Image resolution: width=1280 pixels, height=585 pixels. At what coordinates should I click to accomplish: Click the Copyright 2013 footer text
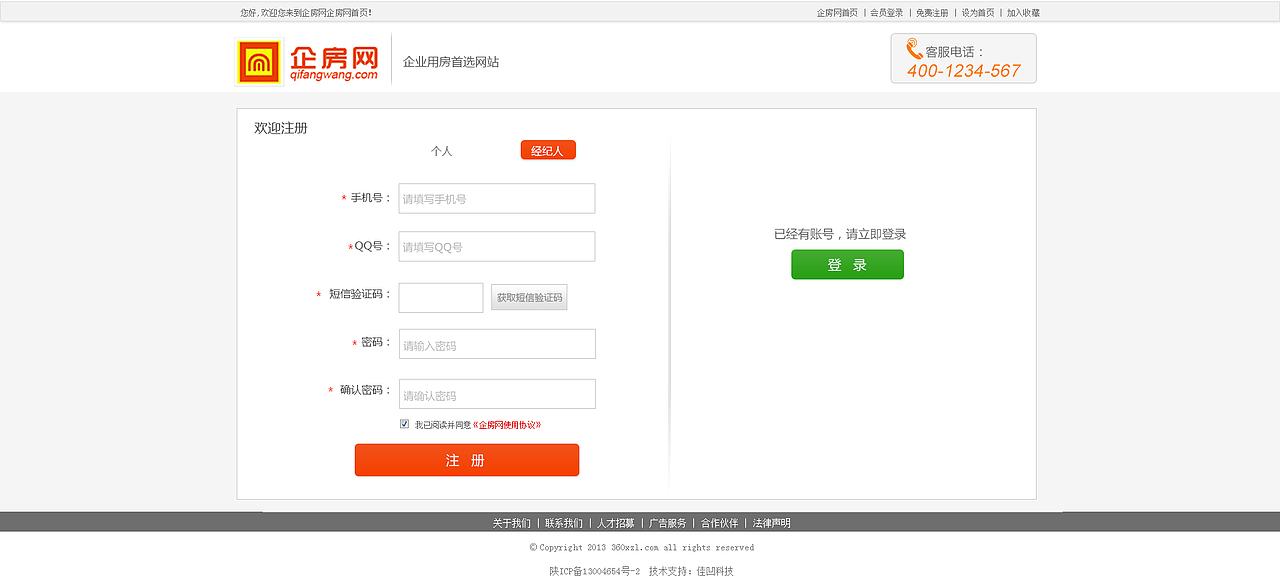[642, 548]
